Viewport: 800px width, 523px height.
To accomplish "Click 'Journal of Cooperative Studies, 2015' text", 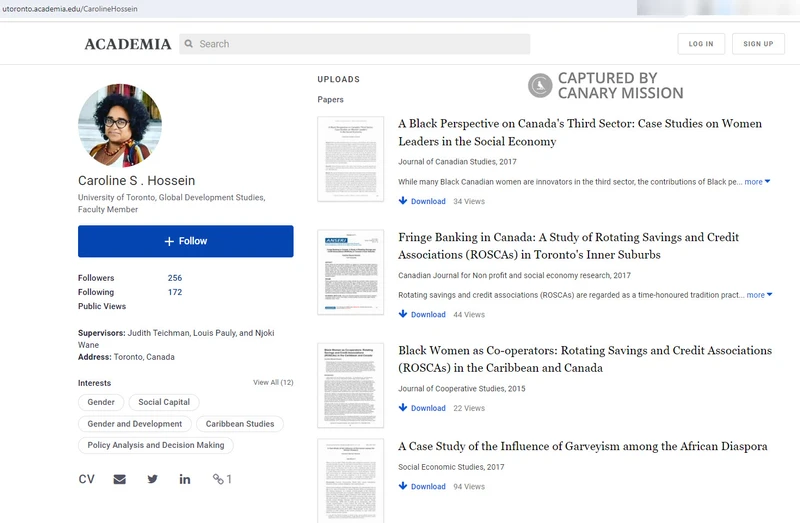I will coord(462,389).
